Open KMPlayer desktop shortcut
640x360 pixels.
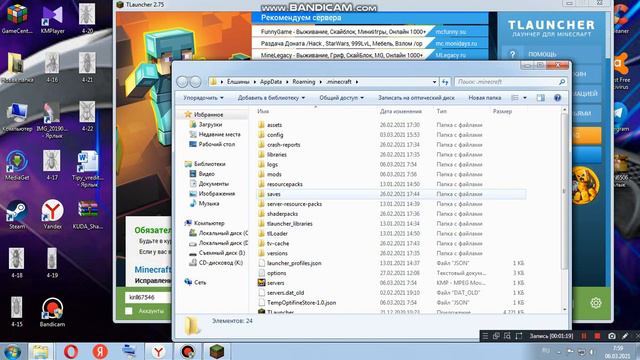point(52,18)
